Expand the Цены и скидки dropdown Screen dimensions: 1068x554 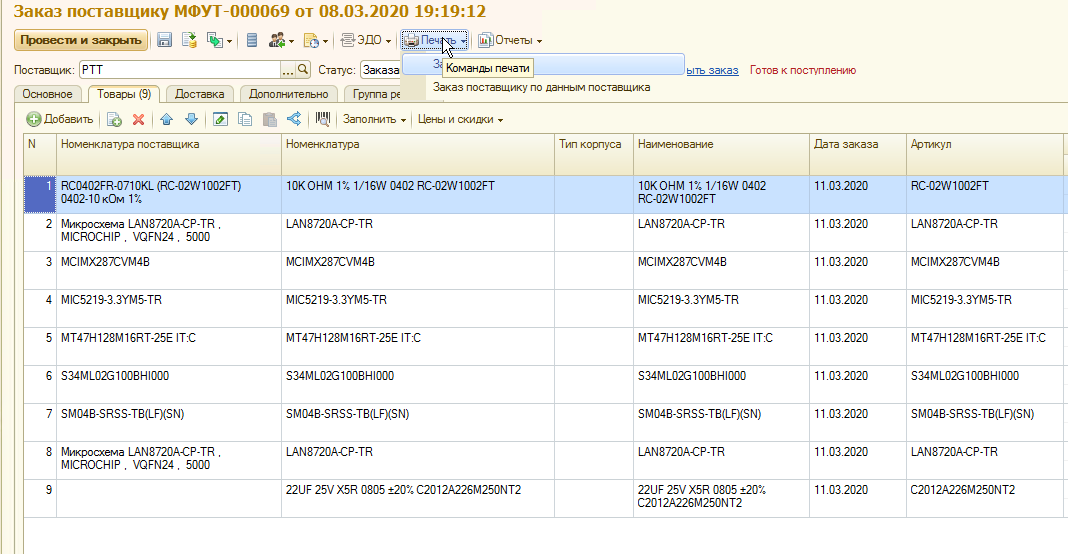(460, 119)
